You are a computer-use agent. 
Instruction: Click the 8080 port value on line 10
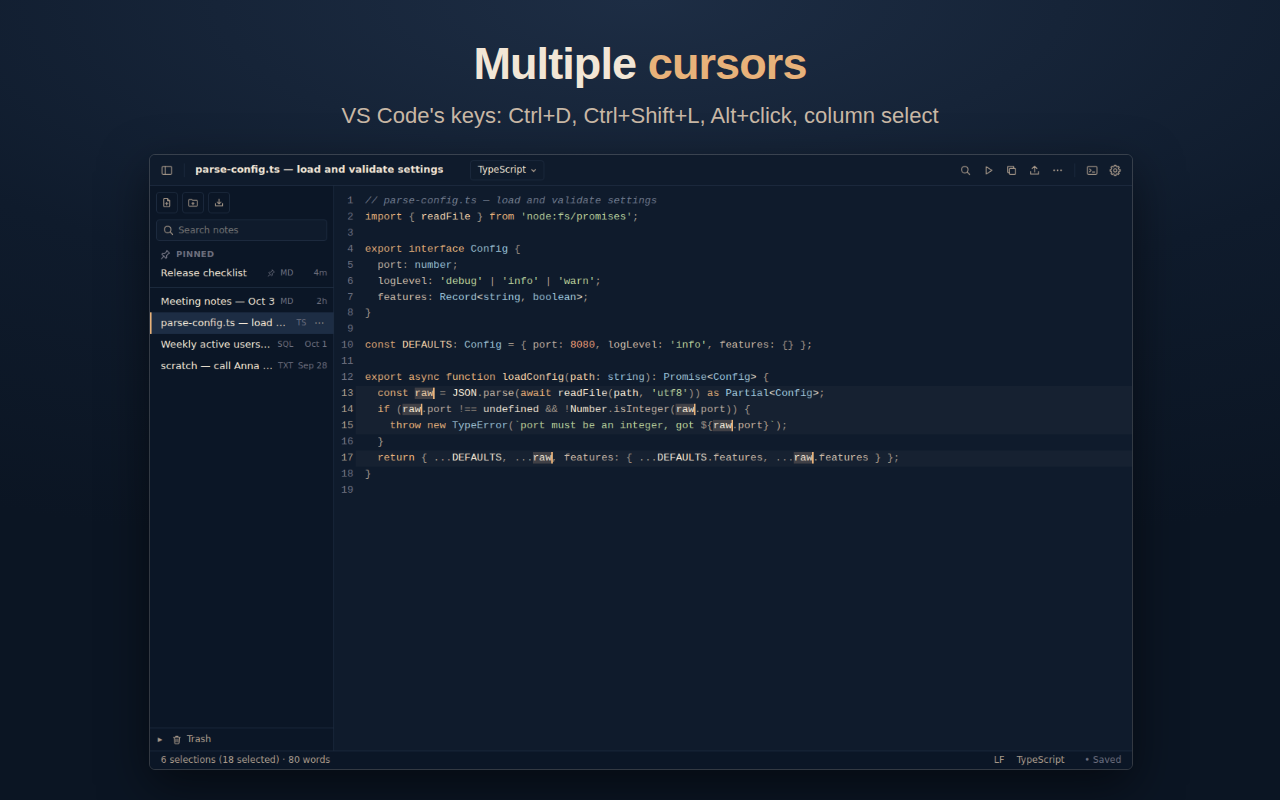pos(582,345)
